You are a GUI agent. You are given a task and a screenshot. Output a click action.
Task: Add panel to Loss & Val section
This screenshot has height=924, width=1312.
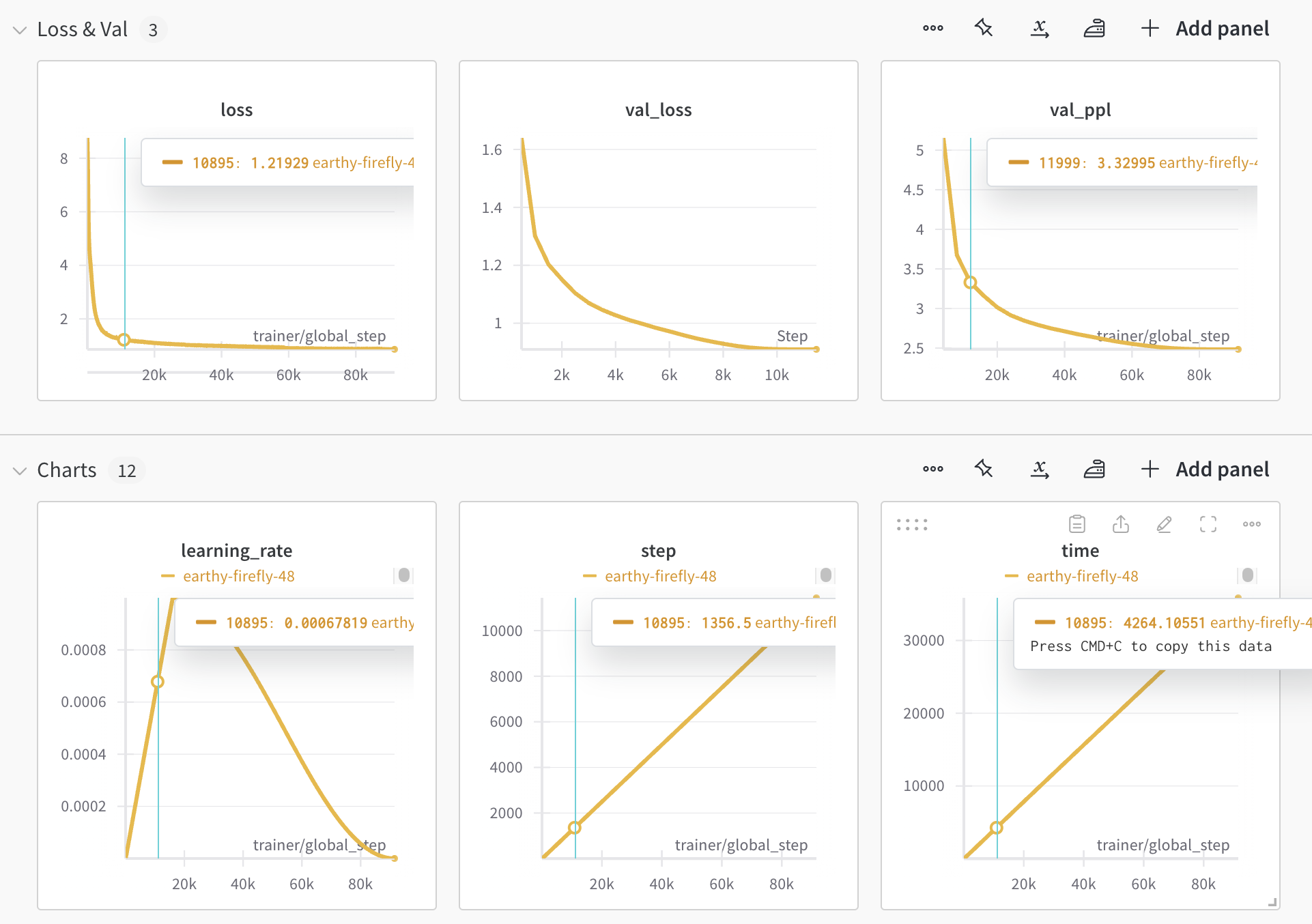click(1205, 29)
